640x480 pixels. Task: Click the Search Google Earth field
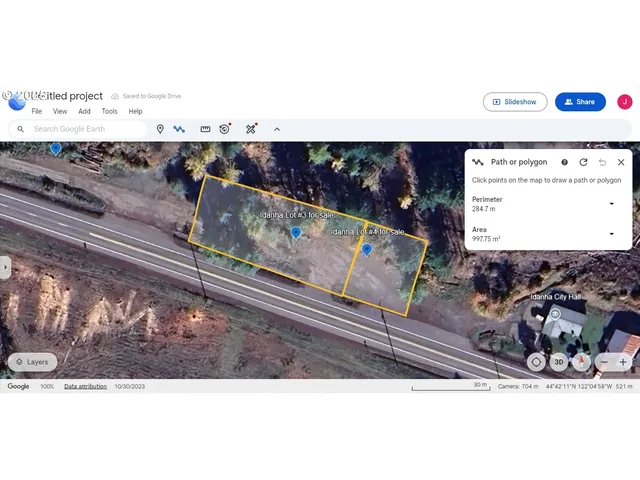[85, 129]
